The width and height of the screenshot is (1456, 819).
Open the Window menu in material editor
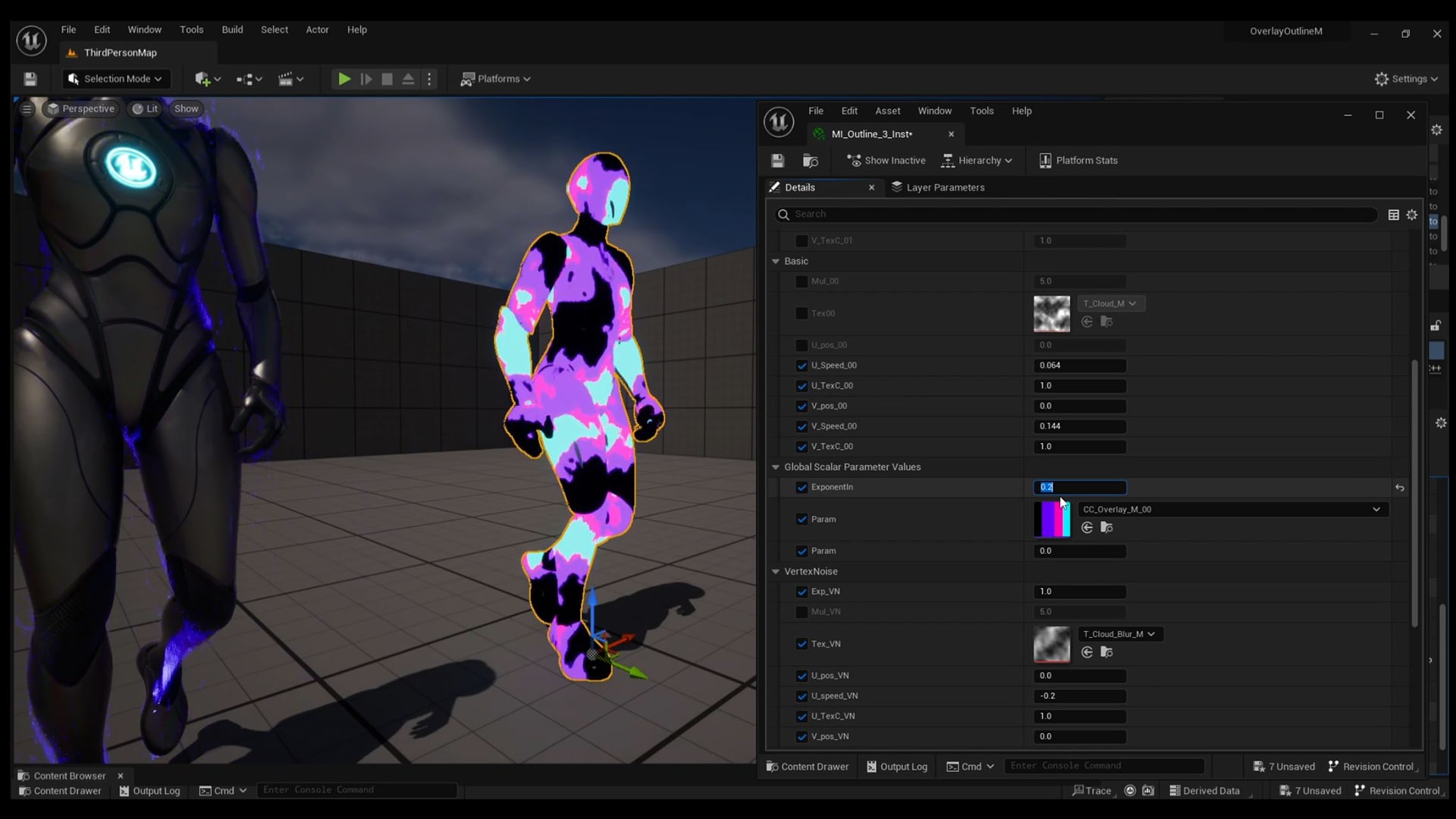pyautogui.click(x=934, y=110)
